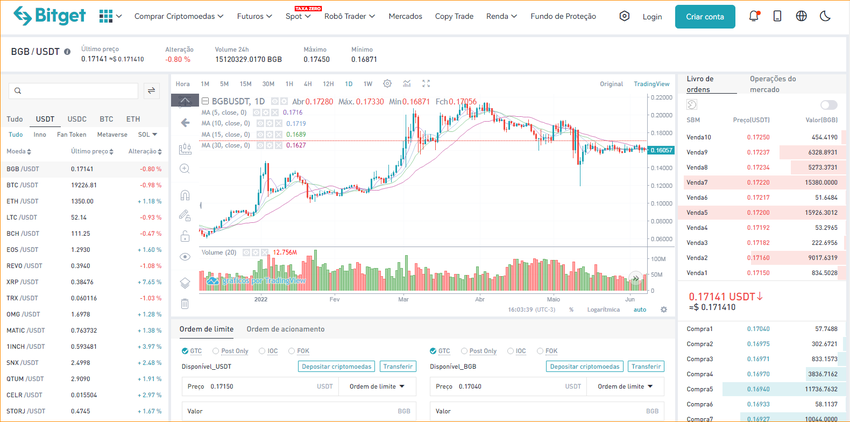Expand the chart to fullscreen
850x422 pixels.
[x=426, y=84]
